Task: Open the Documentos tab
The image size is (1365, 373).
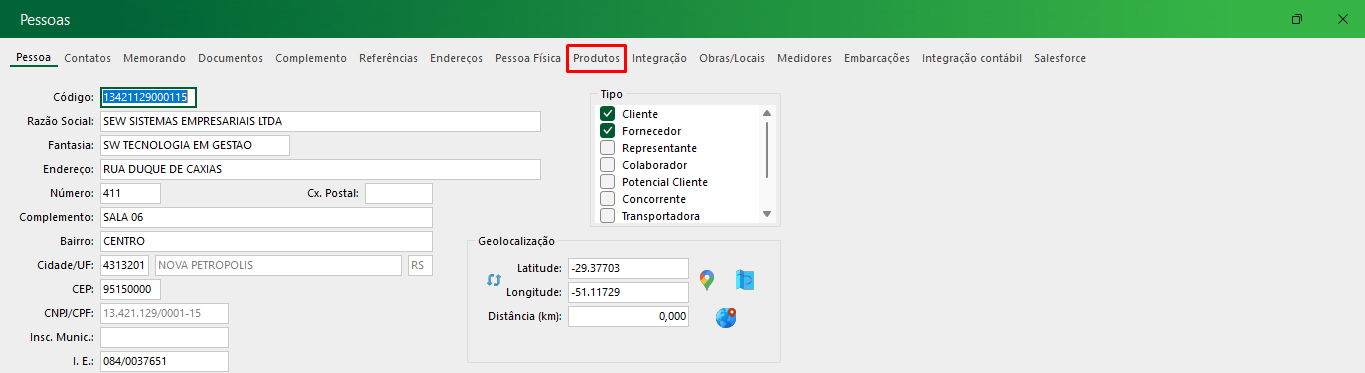Action: pos(230,58)
